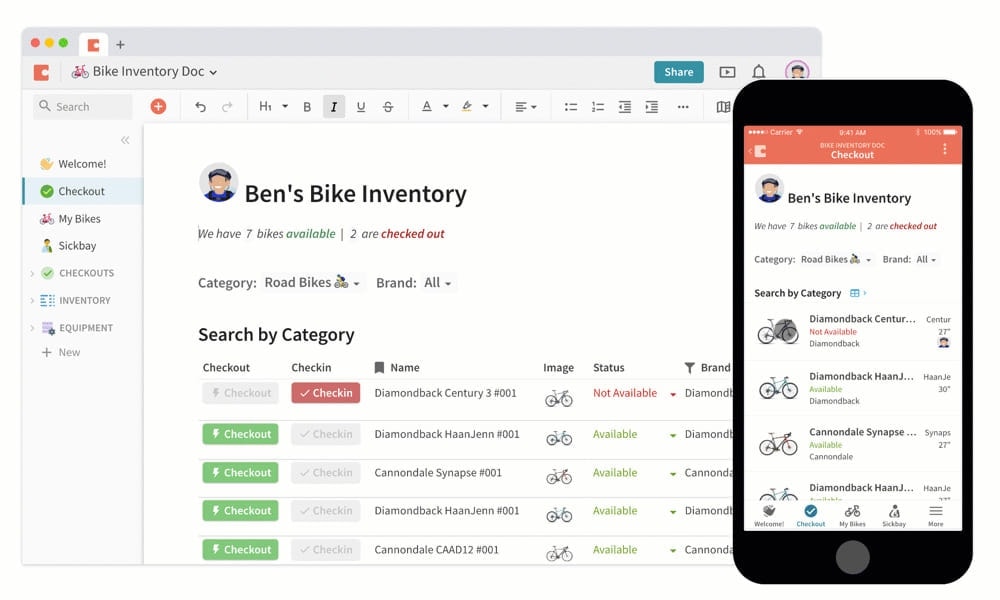Open status dropdown for Cannondale Synapse row

click(x=673, y=474)
